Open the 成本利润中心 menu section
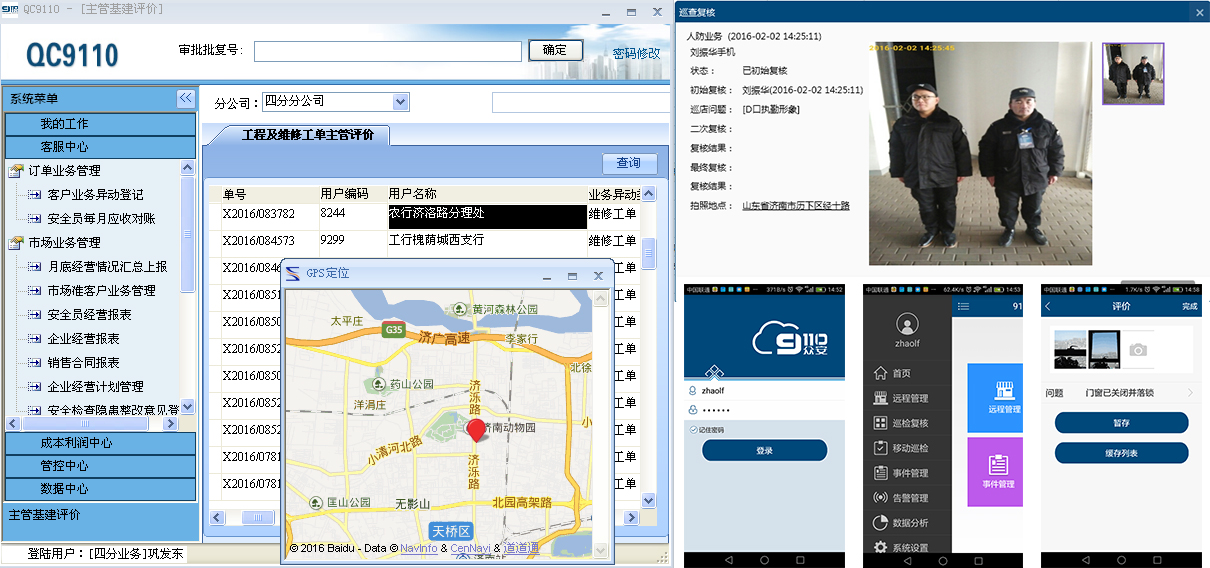Image resolution: width=1210 pixels, height=568 pixels. [100, 443]
